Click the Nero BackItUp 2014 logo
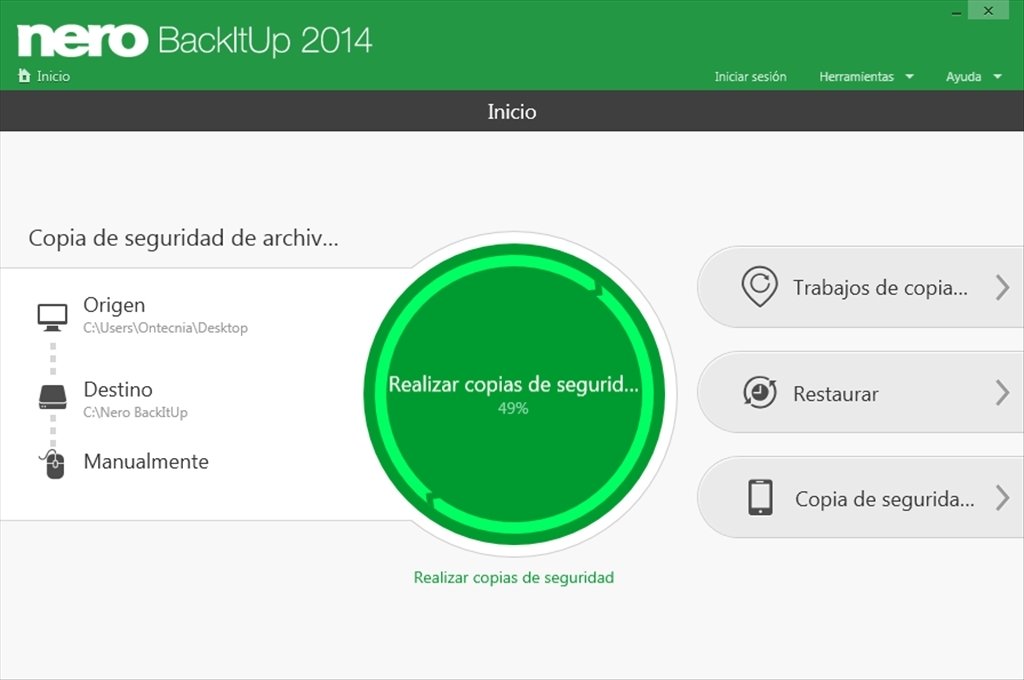1024x680 pixels. [195, 40]
